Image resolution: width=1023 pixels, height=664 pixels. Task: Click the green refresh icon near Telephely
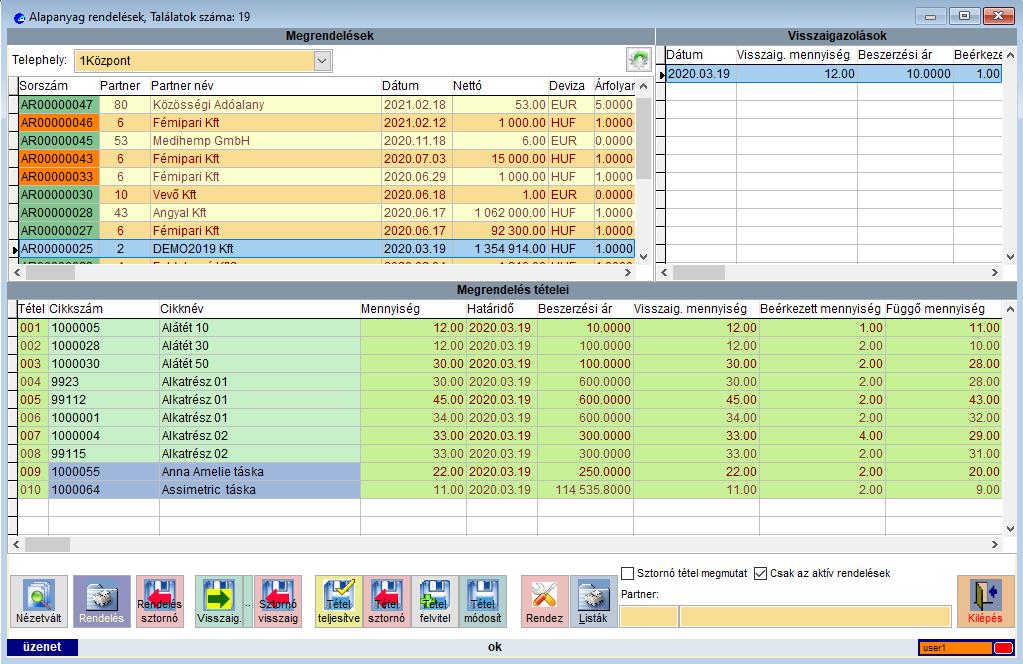639,60
